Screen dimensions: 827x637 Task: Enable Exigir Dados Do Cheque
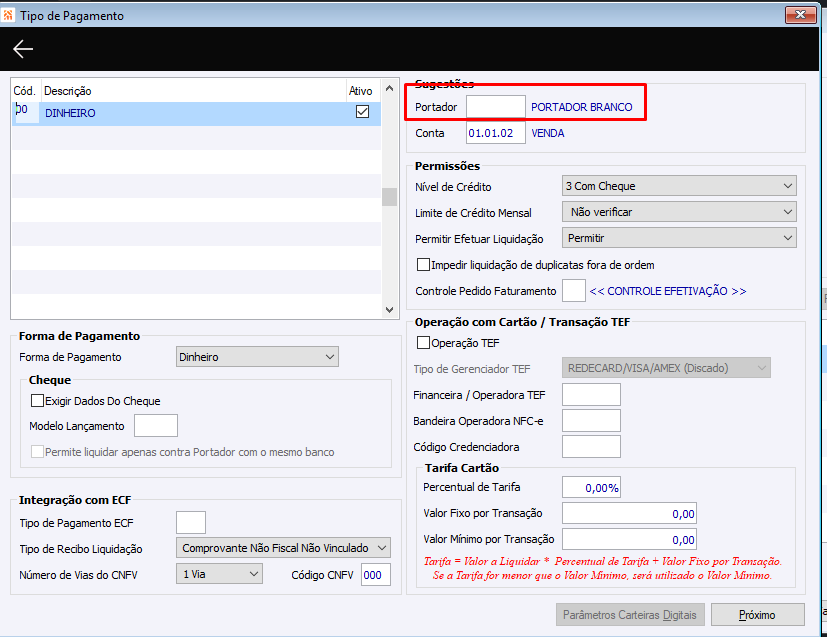pyautogui.click(x=37, y=401)
